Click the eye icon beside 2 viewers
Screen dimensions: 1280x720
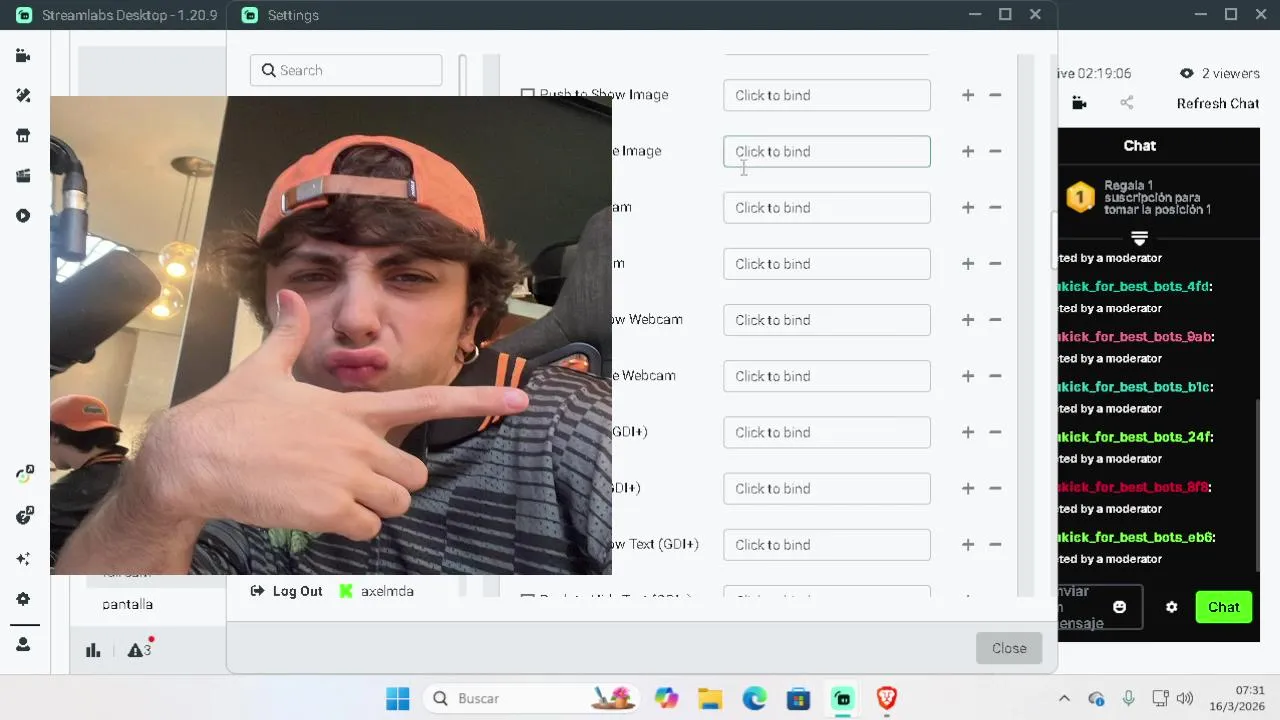1186,73
